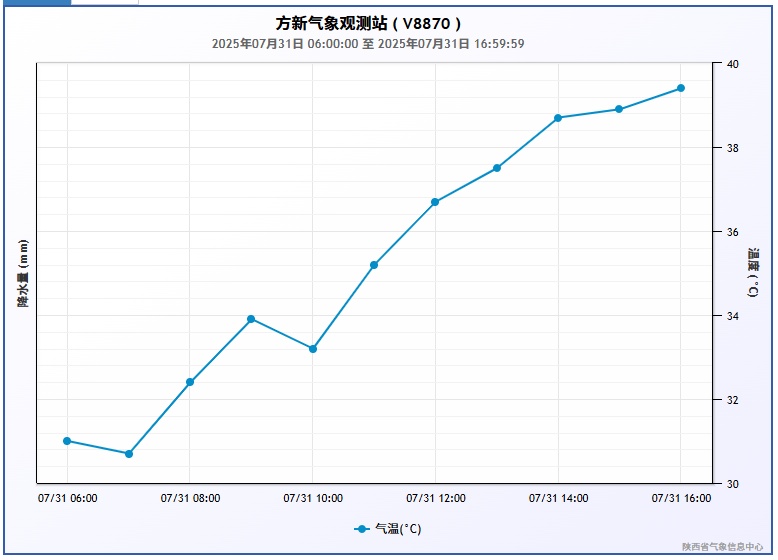Image resolution: width=778 pixels, height=560 pixels.
Task: Select the 11:00 data point marker
Action: [x=374, y=265]
